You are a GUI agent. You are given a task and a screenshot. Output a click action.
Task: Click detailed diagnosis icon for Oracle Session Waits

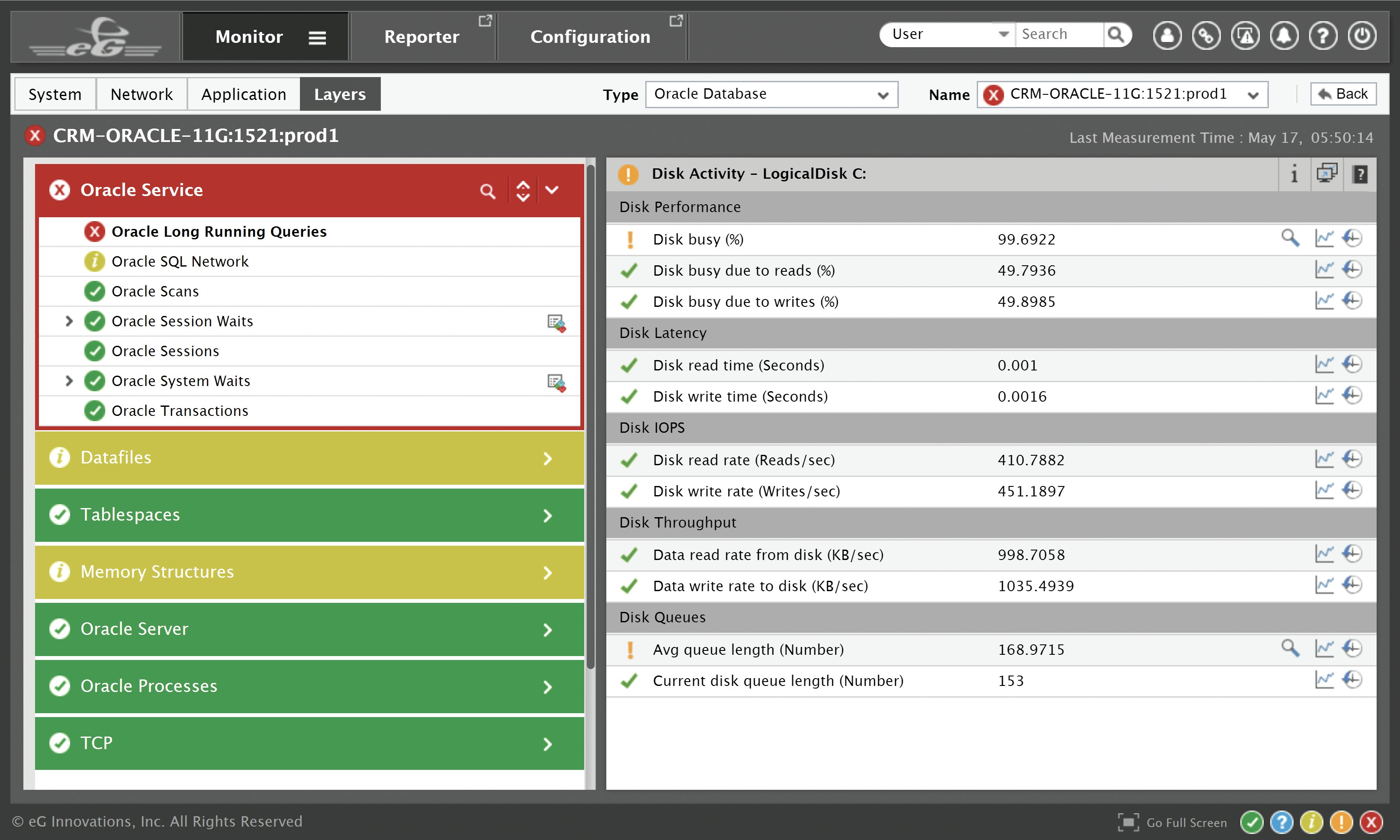click(556, 323)
